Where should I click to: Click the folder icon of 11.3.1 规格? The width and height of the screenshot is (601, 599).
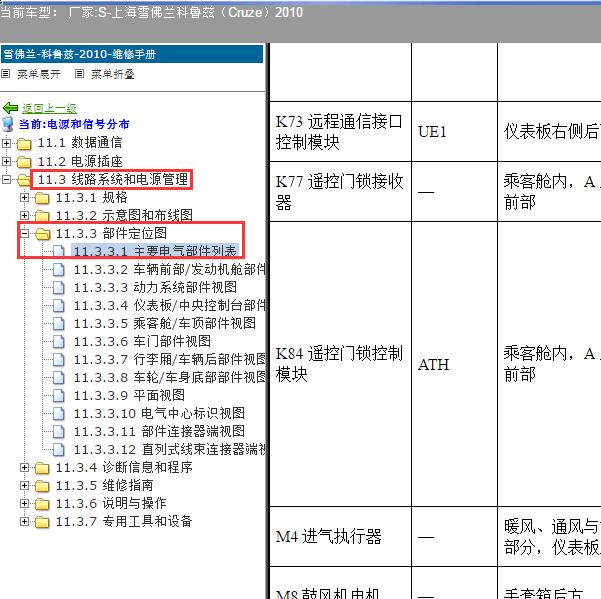42,198
